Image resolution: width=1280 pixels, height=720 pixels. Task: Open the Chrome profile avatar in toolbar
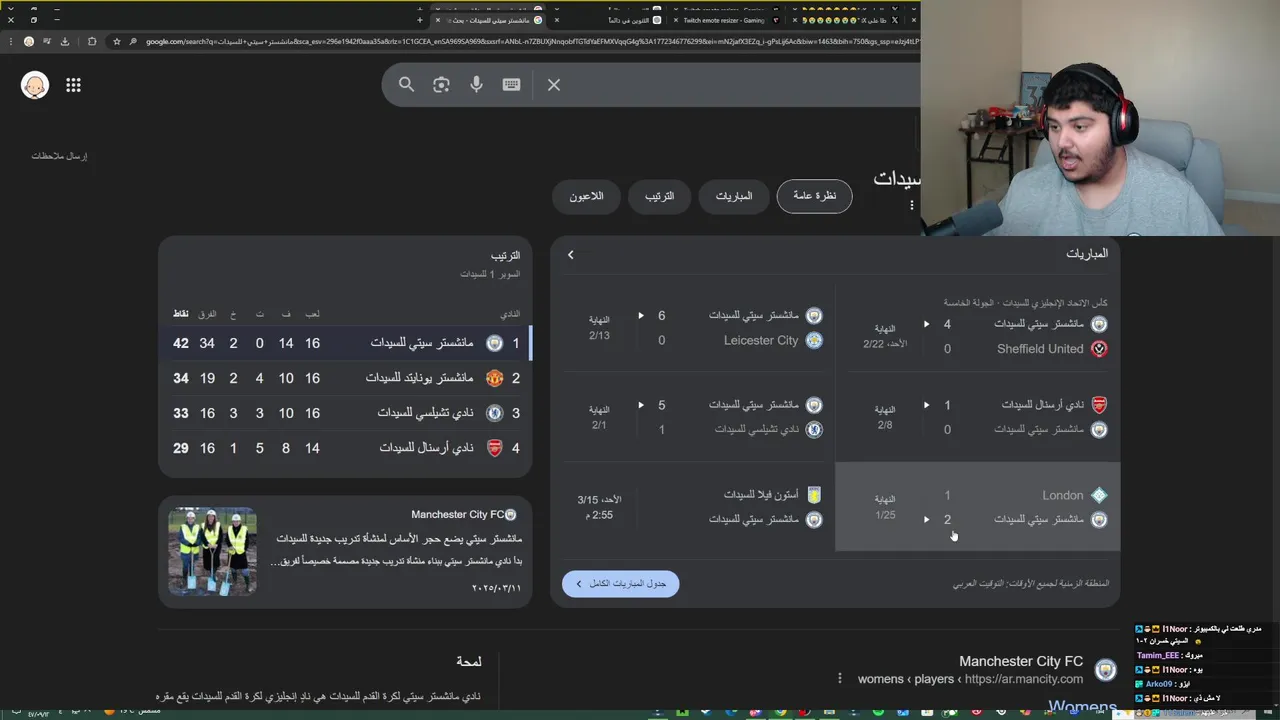pos(29,42)
